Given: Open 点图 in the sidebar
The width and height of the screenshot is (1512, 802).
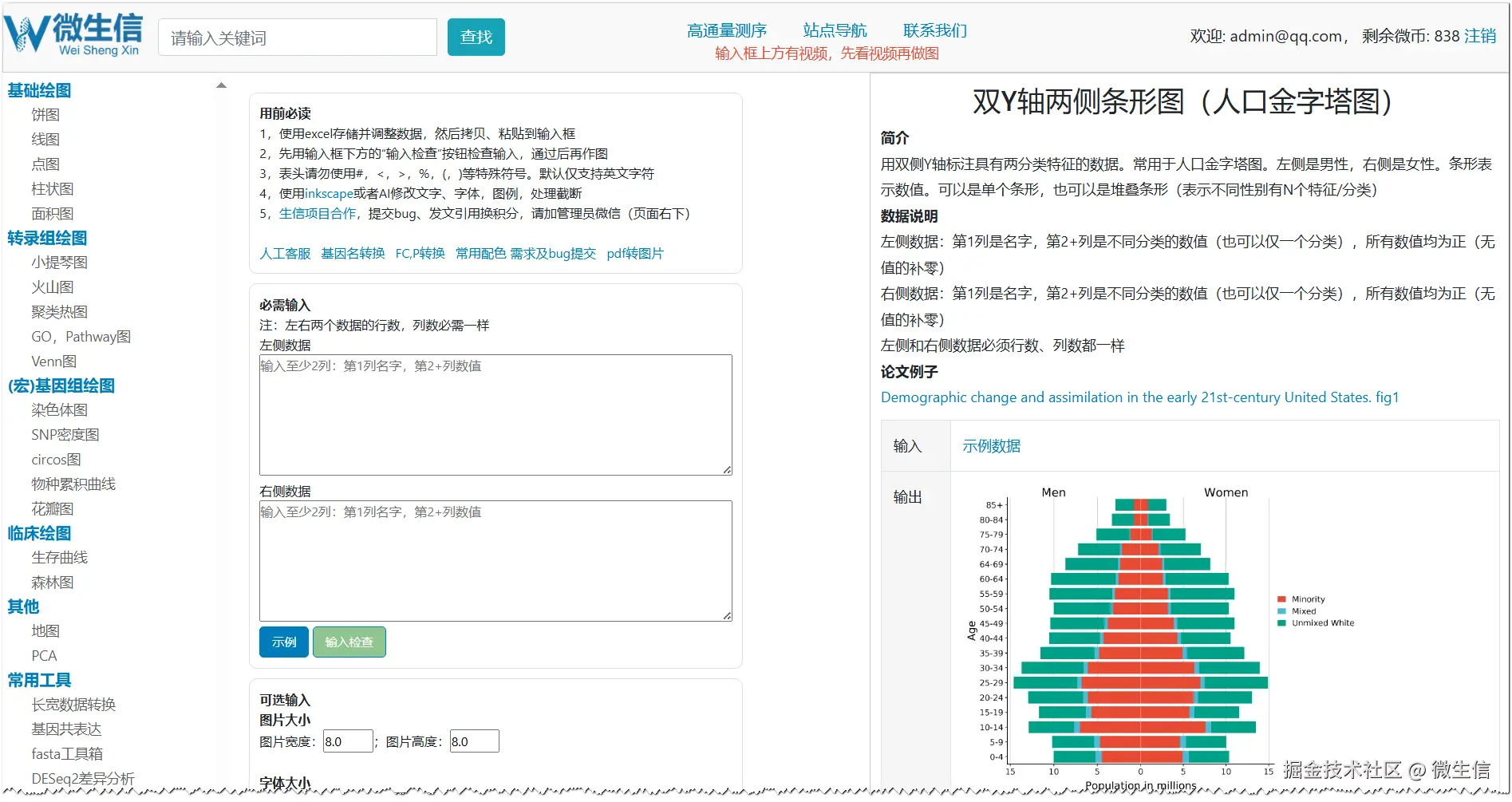Looking at the screenshot, I should tap(45, 164).
